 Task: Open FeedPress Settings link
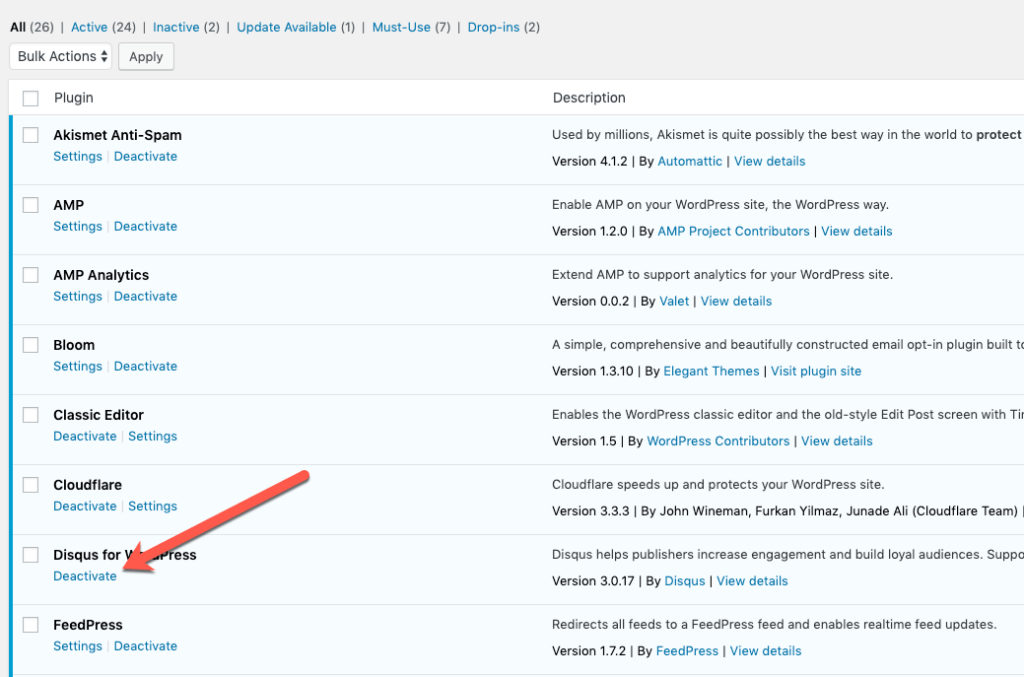[78, 646]
